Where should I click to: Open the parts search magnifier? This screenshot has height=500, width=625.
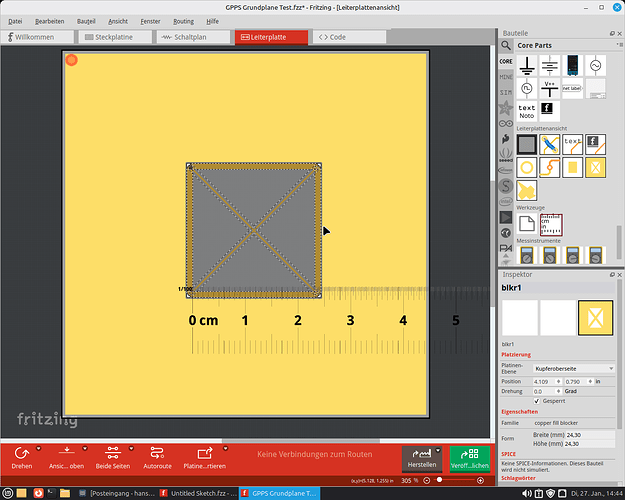(x=506, y=46)
